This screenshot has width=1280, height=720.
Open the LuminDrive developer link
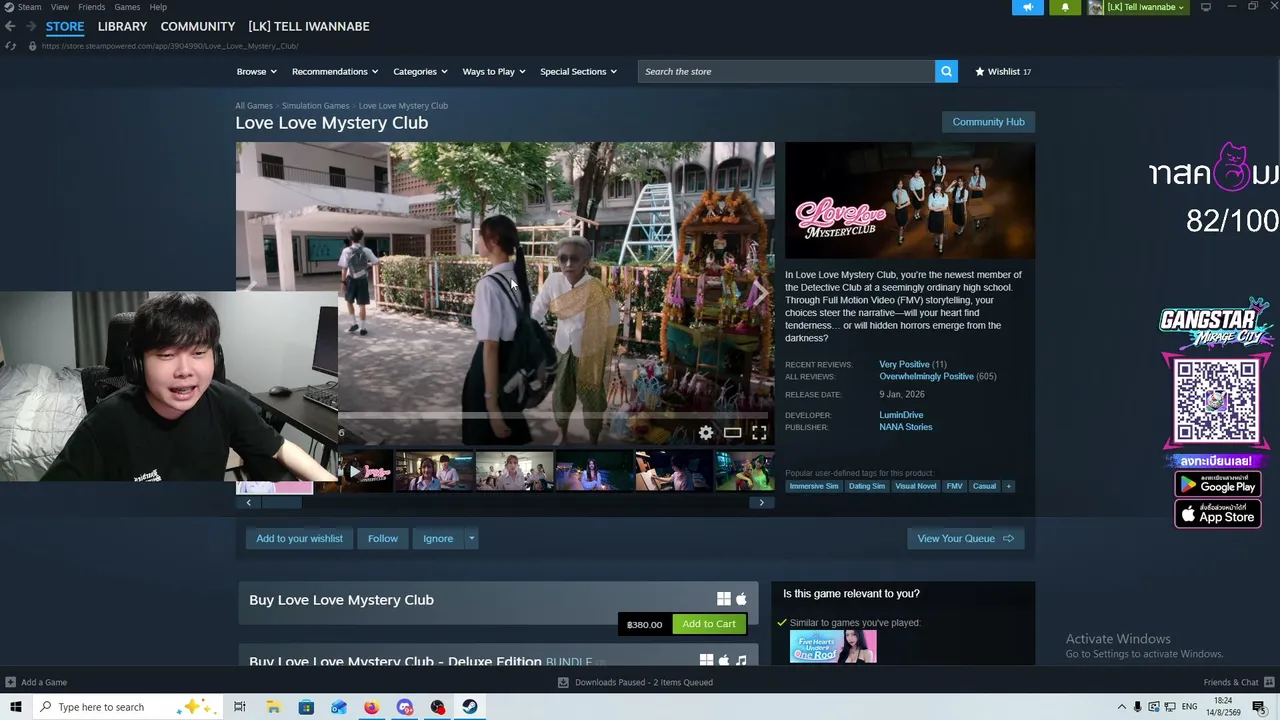(901, 415)
